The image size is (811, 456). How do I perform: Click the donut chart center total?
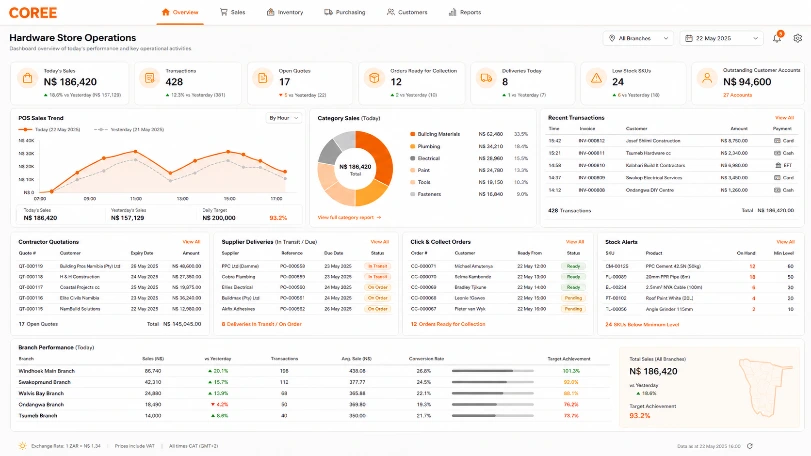[355, 169]
